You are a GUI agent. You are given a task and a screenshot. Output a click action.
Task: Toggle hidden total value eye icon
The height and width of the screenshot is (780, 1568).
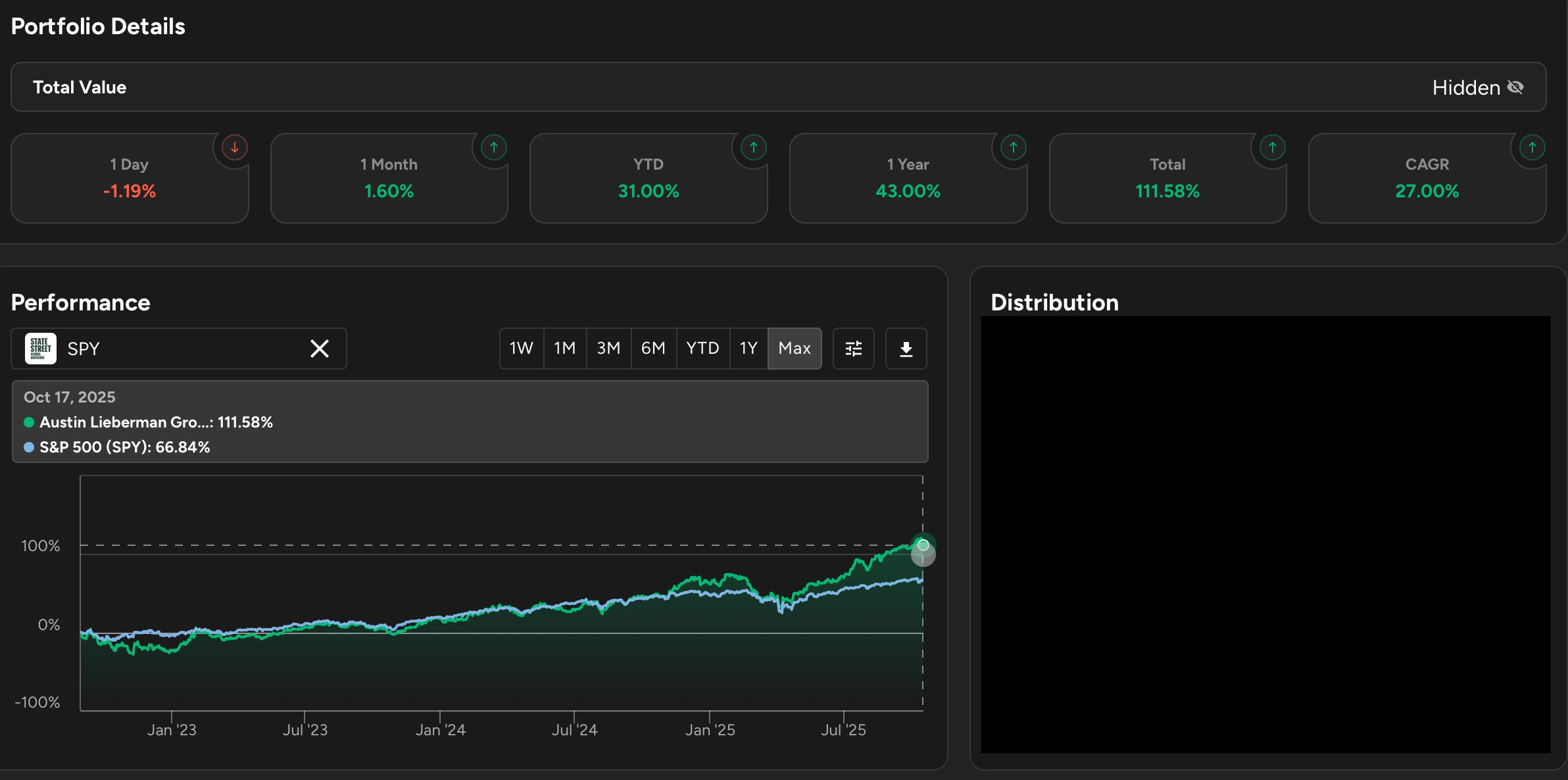[x=1515, y=87]
